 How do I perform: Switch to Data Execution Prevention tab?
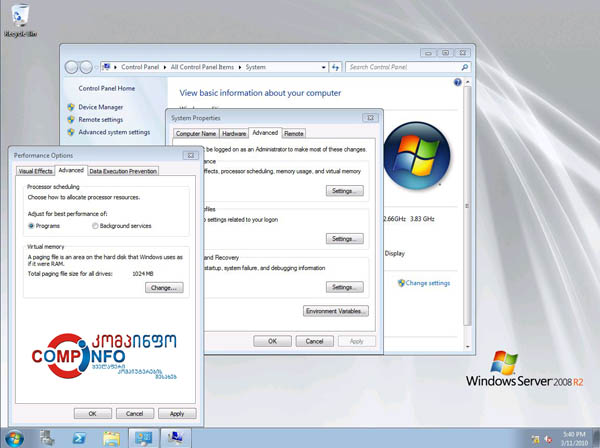click(123, 171)
